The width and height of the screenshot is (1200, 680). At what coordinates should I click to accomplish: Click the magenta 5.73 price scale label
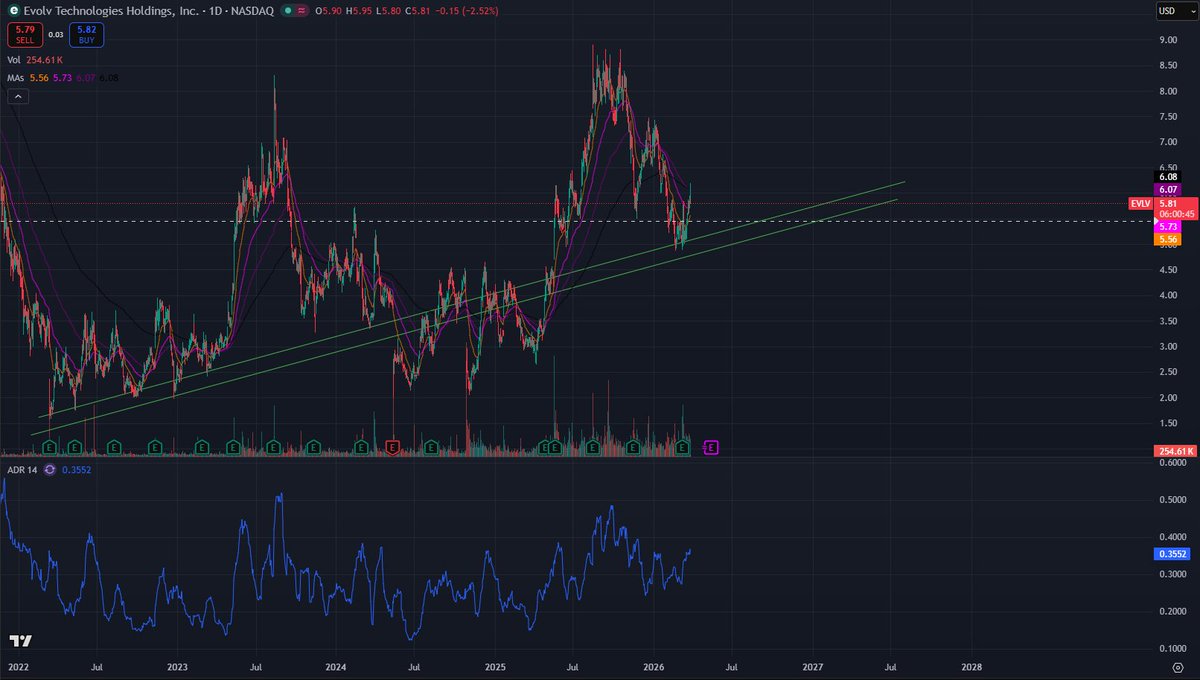click(1168, 227)
